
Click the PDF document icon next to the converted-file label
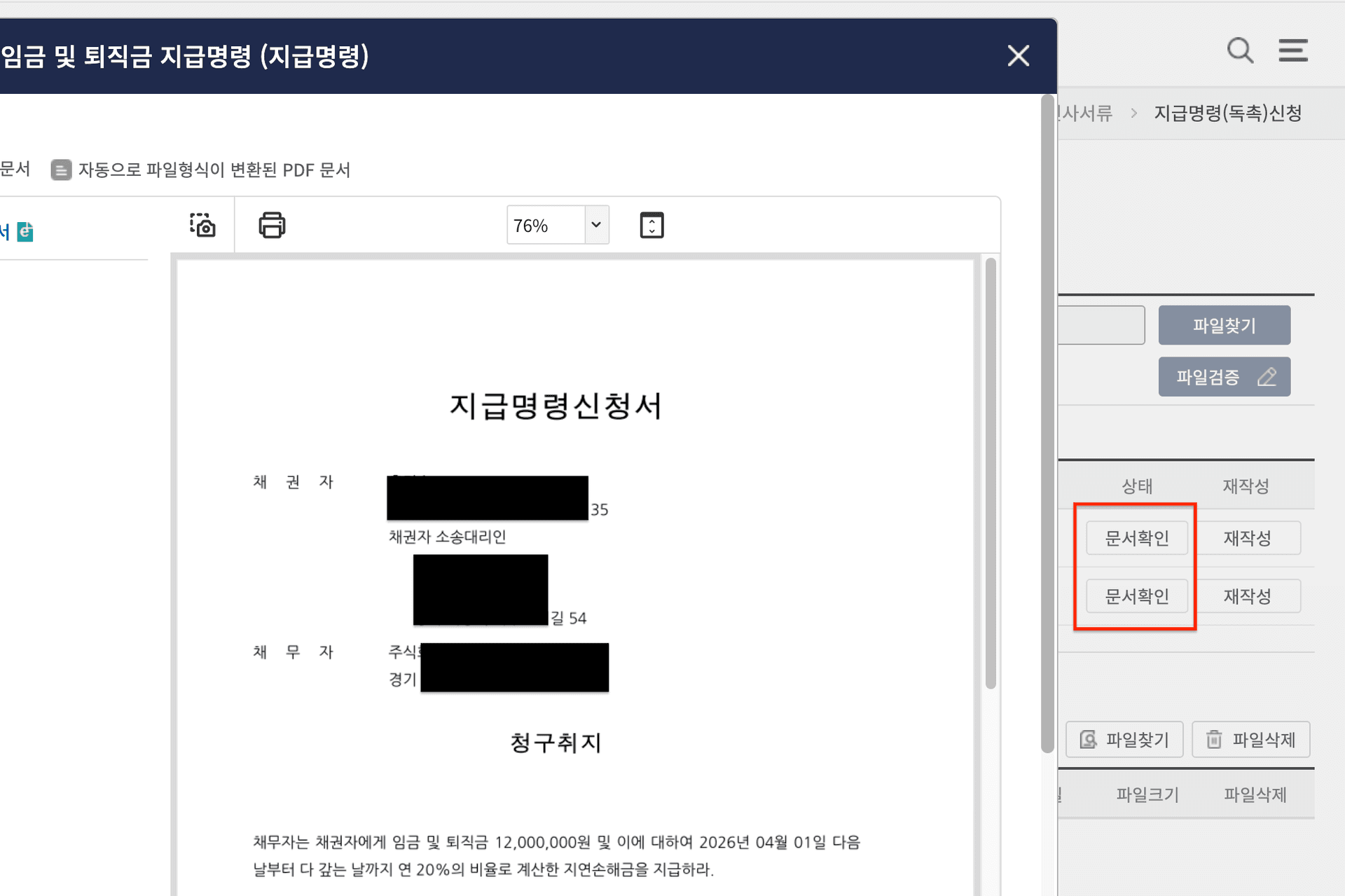tap(61, 170)
